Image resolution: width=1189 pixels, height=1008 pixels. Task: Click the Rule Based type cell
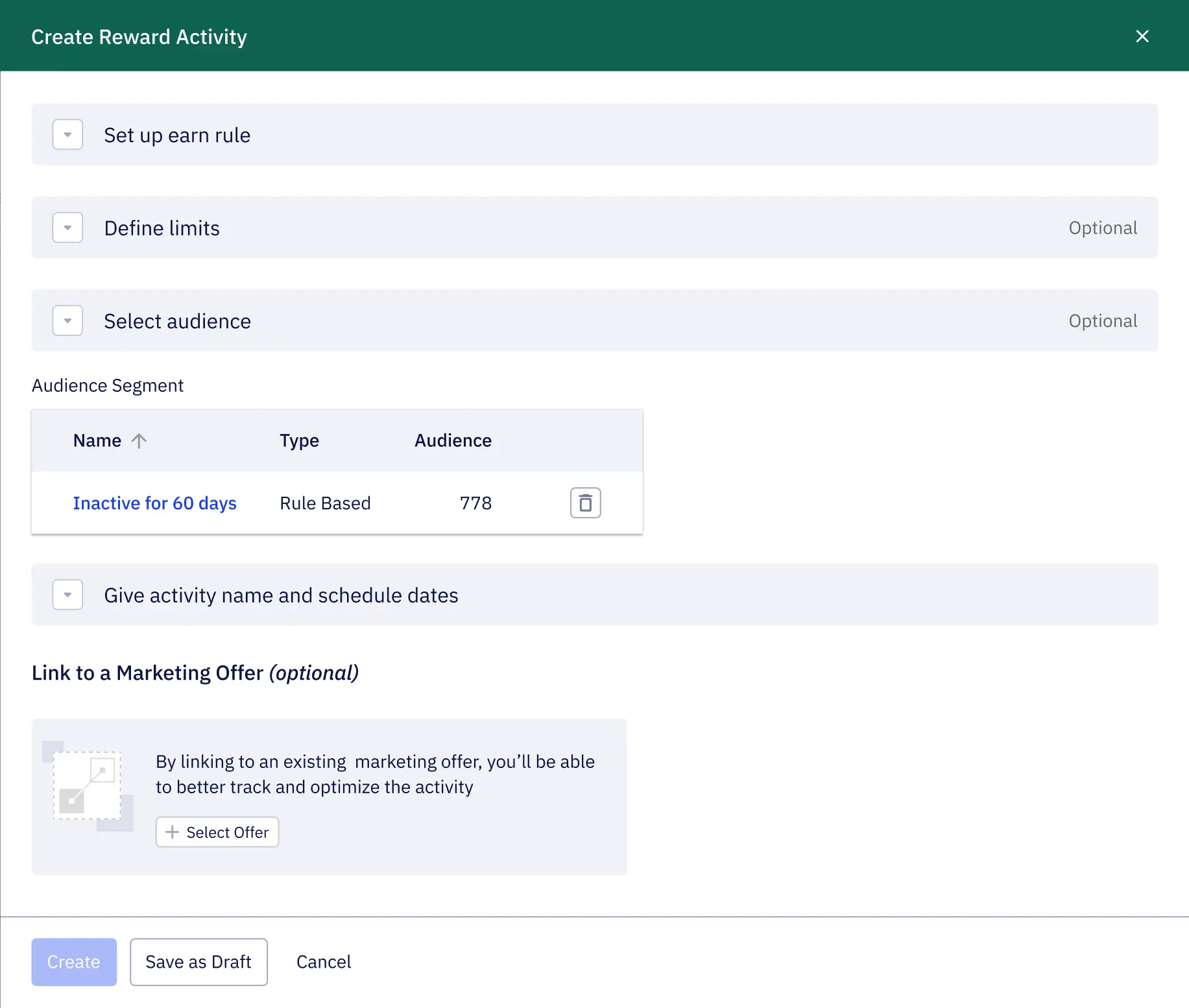coord(325,503)
